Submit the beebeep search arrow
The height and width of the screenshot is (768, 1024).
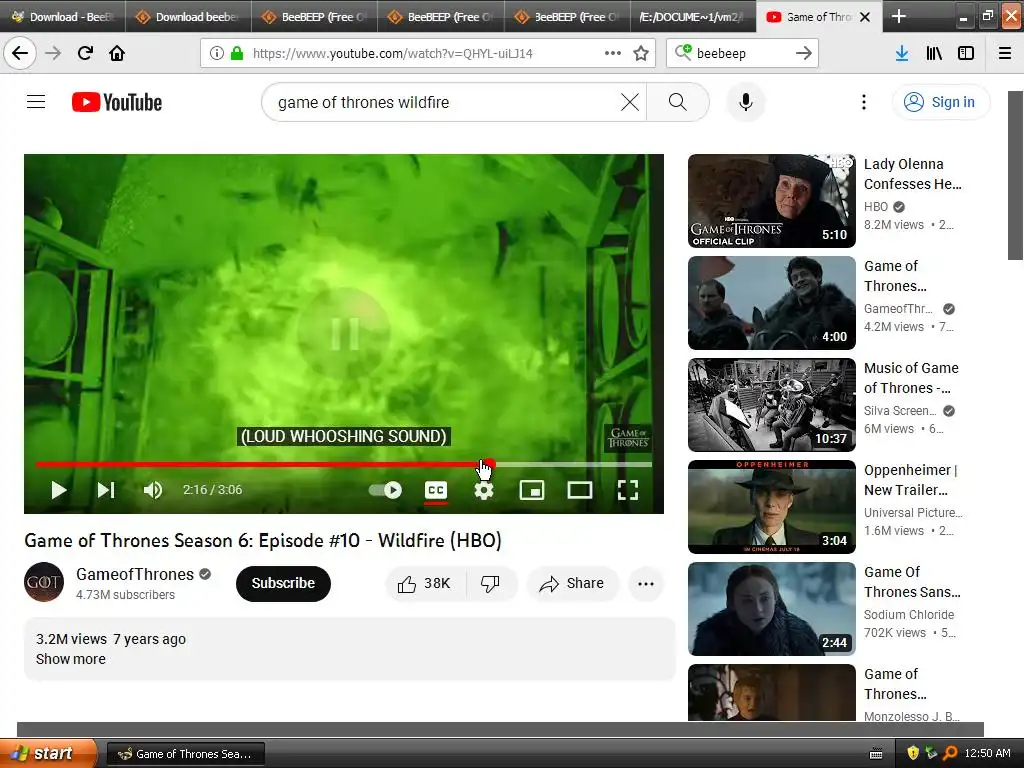click(x=803, y=53)
